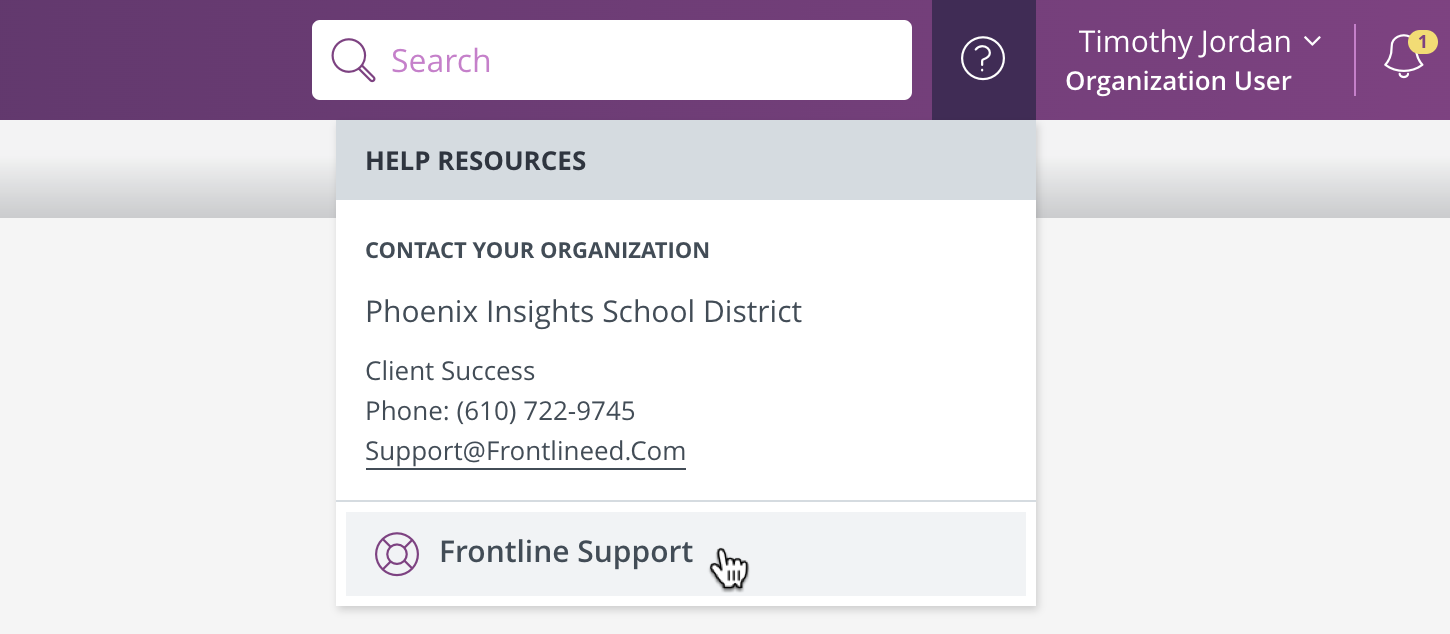Click the yellow notification count badge
The image size is (1450, 634).
1422,42
